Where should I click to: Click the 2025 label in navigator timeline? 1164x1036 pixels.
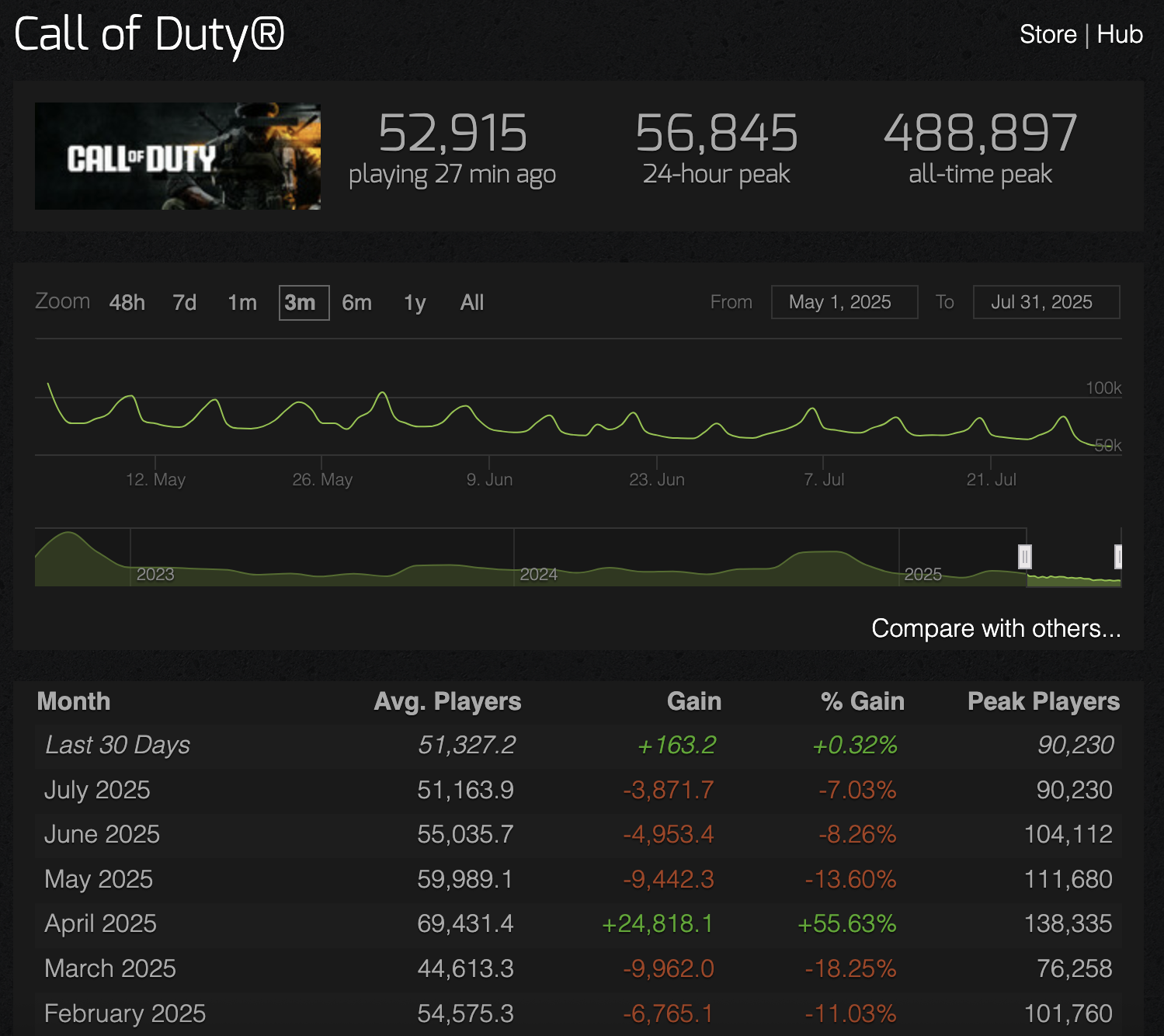pyautogui.click(x=923, y=574)
